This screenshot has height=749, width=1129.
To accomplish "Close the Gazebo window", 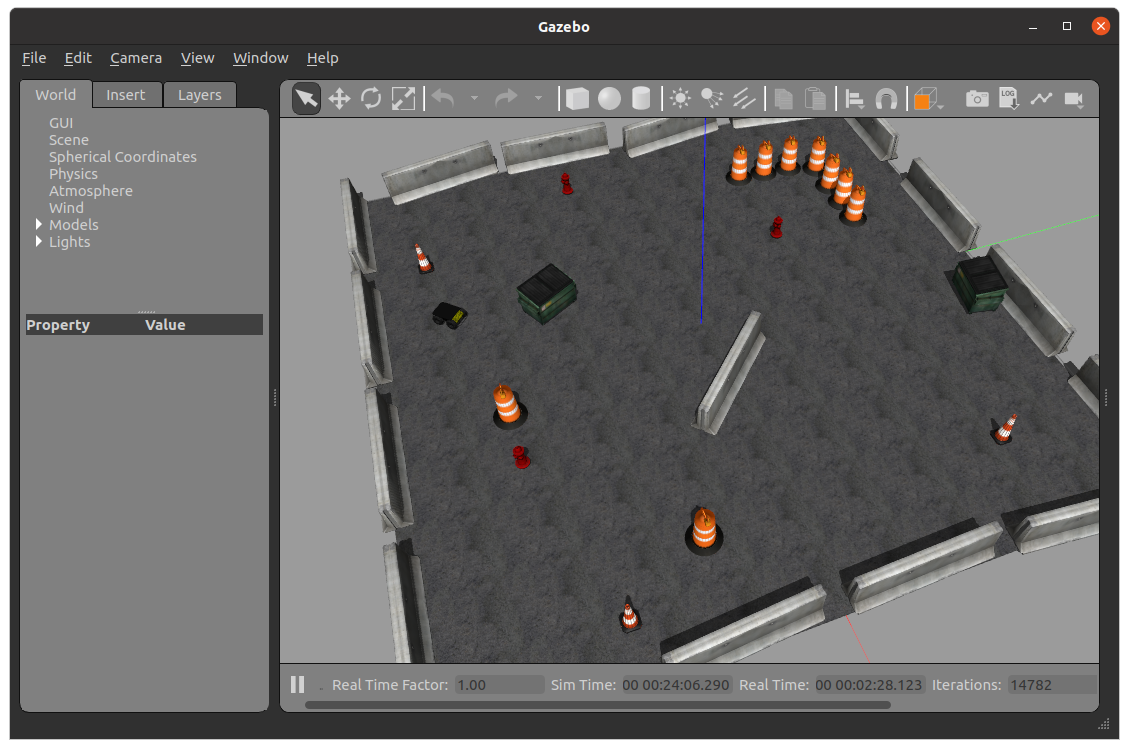I will coord(1101,27).
